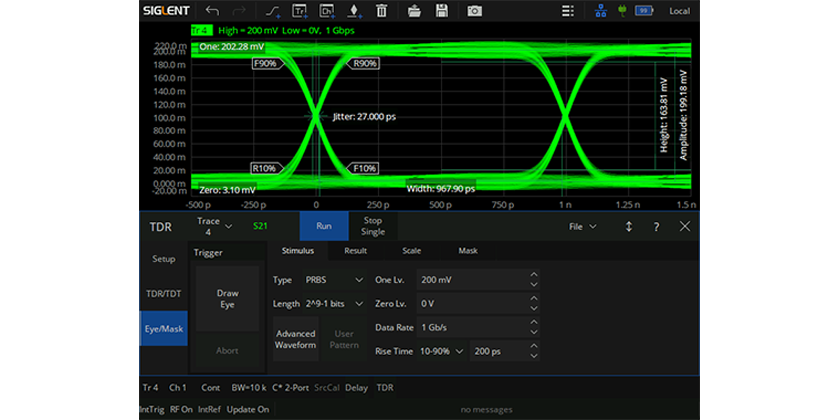840x420 pixels.
Task: Click the help question mark icon
Action: point(656,227)
